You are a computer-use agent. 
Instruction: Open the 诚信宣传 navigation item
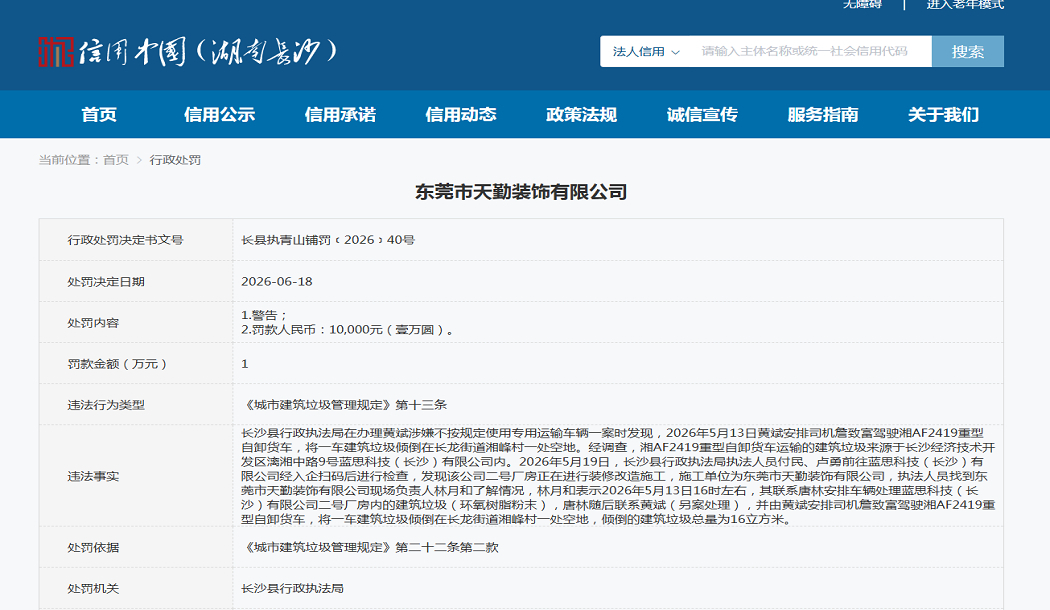702,115
